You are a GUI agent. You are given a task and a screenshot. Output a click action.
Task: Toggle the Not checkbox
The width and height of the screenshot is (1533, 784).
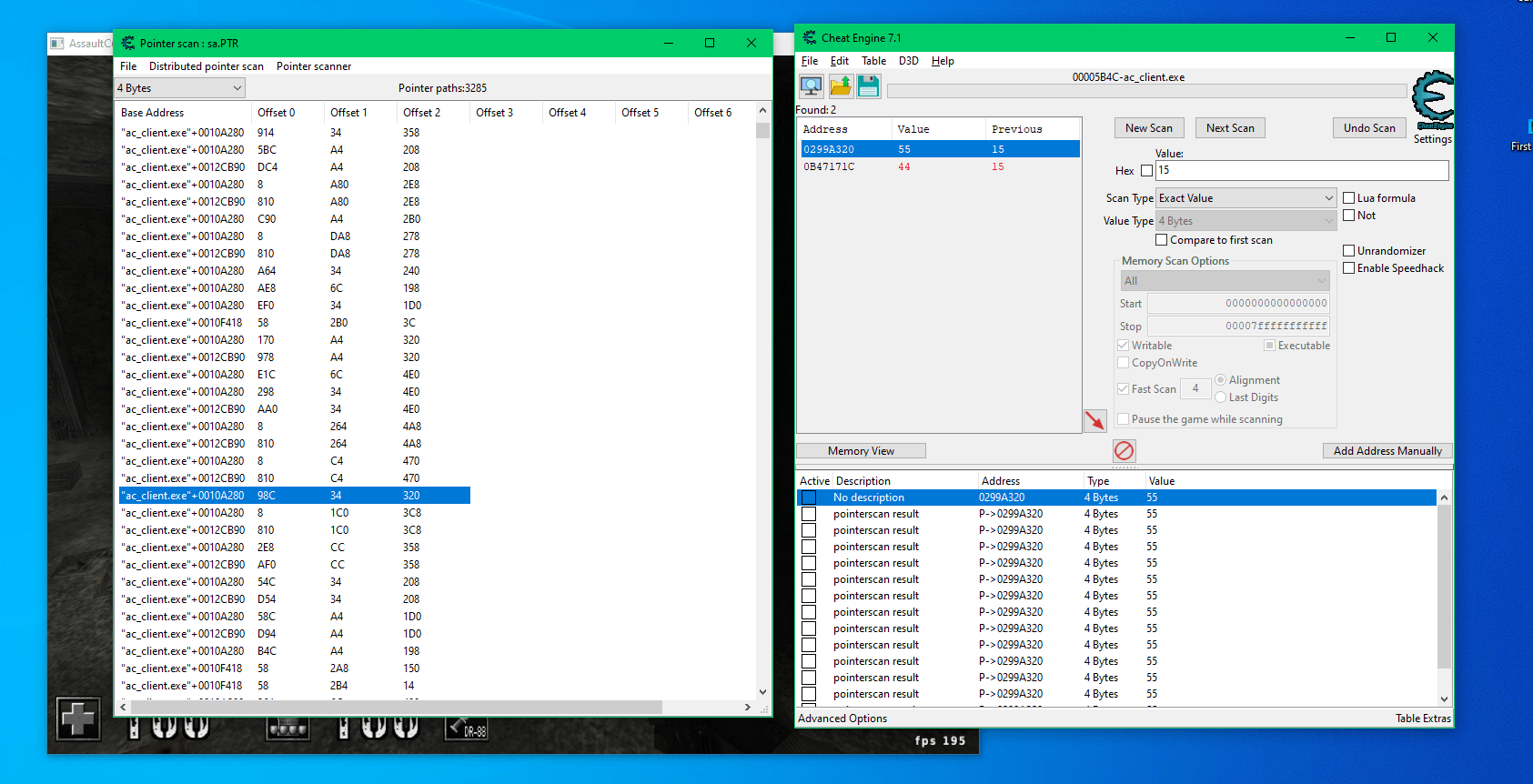pos(1349,215)
